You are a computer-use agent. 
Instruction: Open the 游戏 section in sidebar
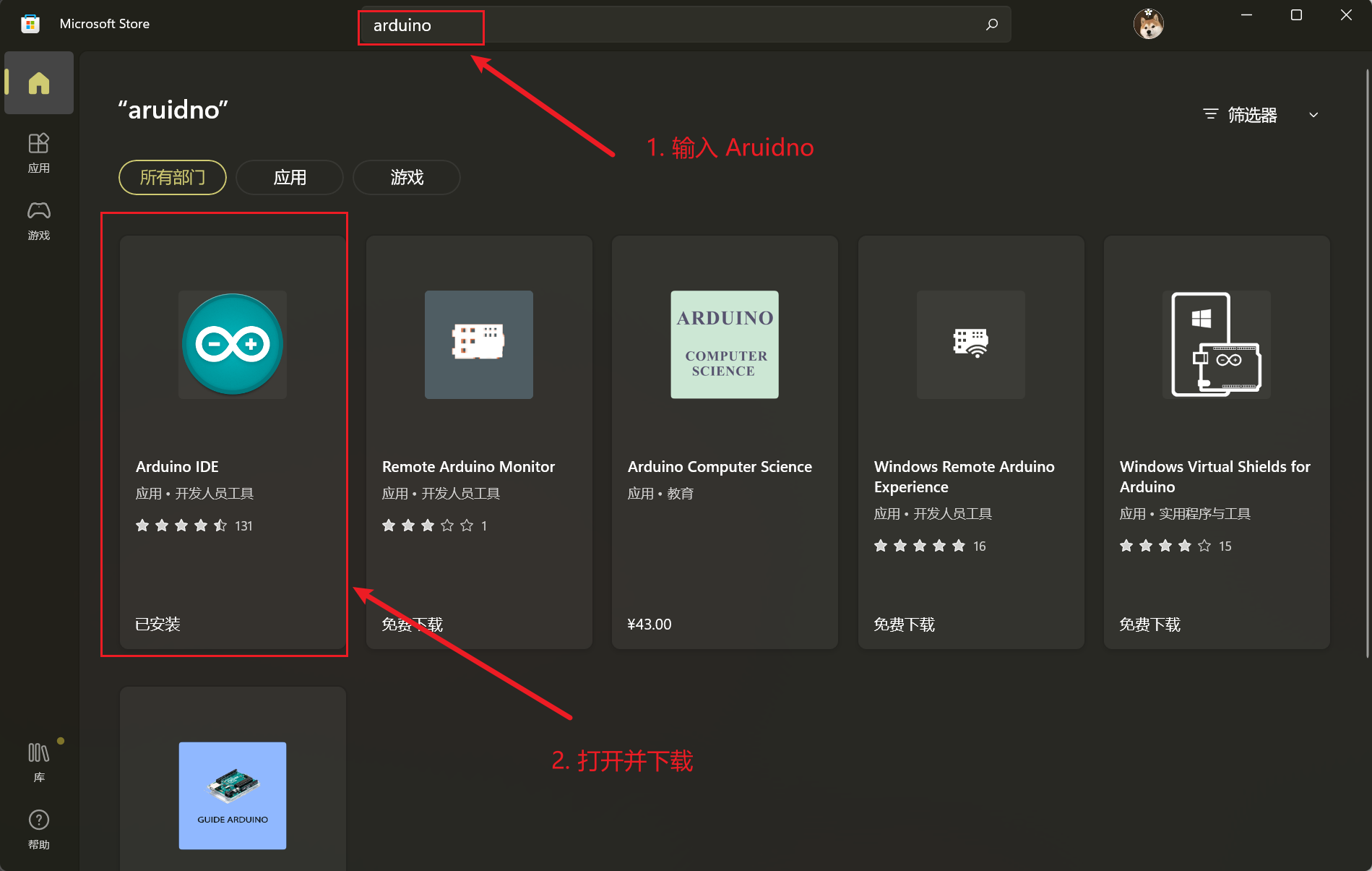point(39,220)
